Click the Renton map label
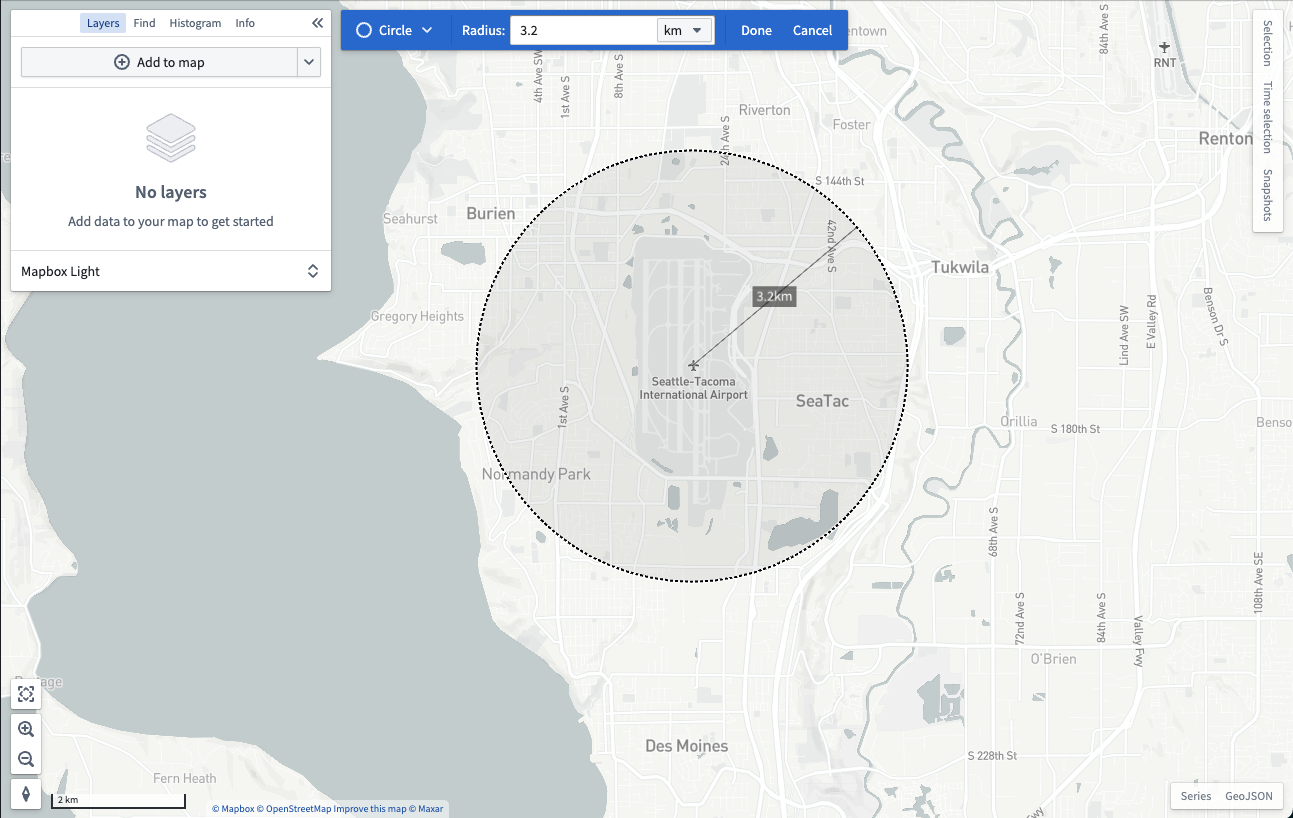Screen dimensions: 1293x818 (1225, 138)
